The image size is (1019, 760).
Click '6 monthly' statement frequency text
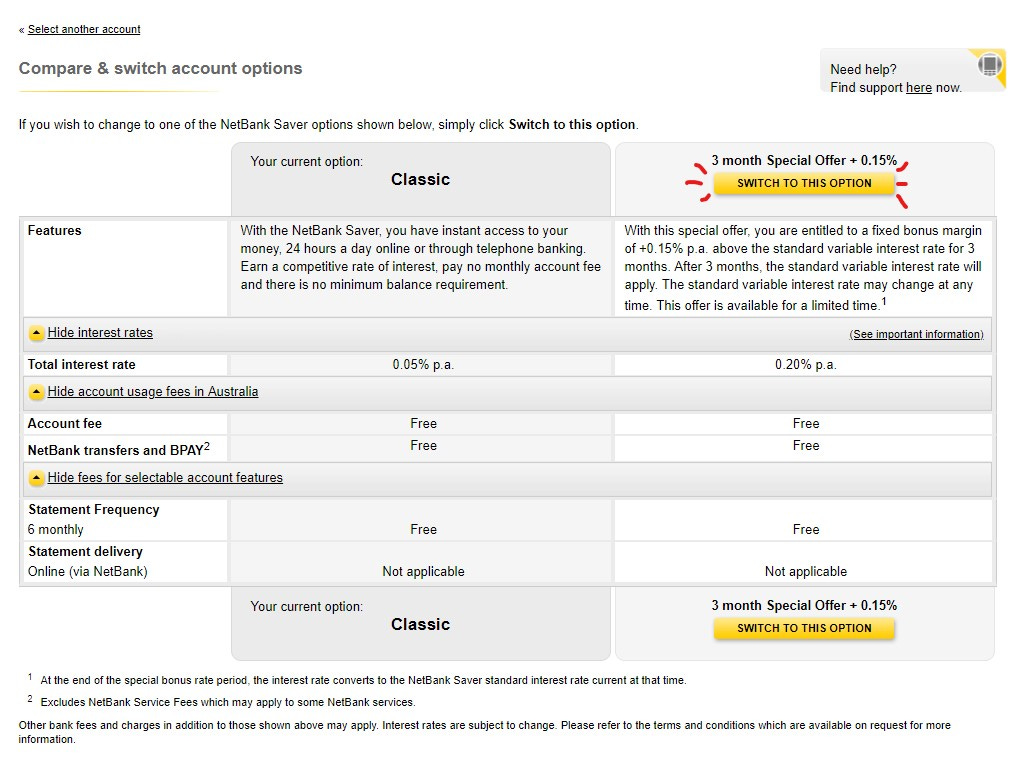(55, 530)
